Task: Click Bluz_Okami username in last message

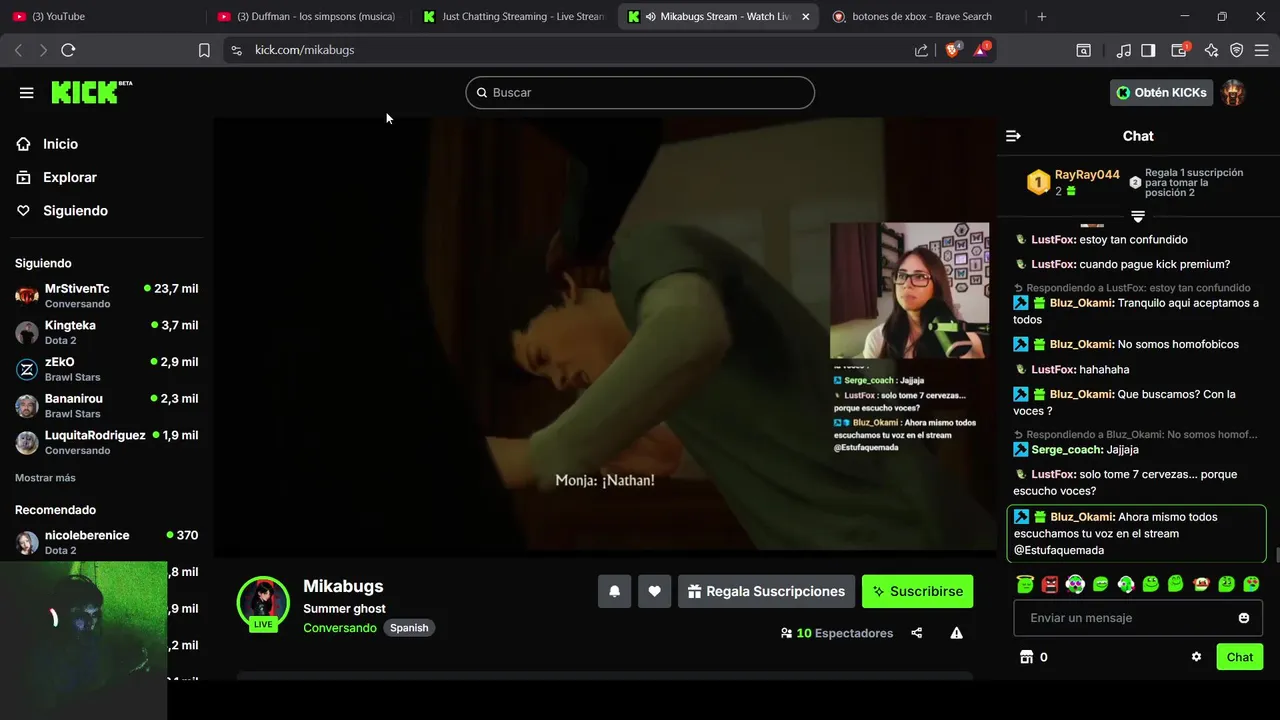Action: tap(1082, 517)
